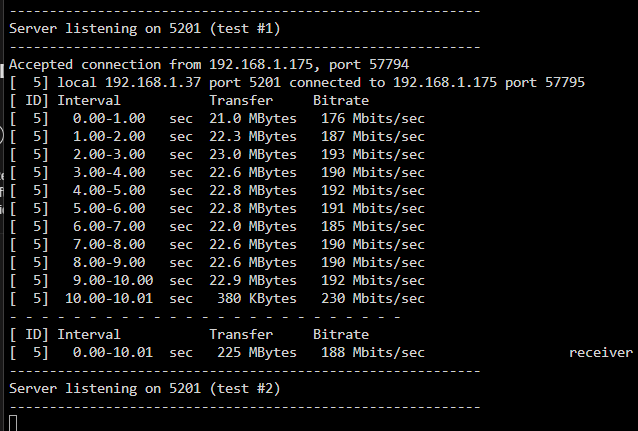
Task: Click the 10.00-10.01 interval row
Action: click(x=217, y=298)
